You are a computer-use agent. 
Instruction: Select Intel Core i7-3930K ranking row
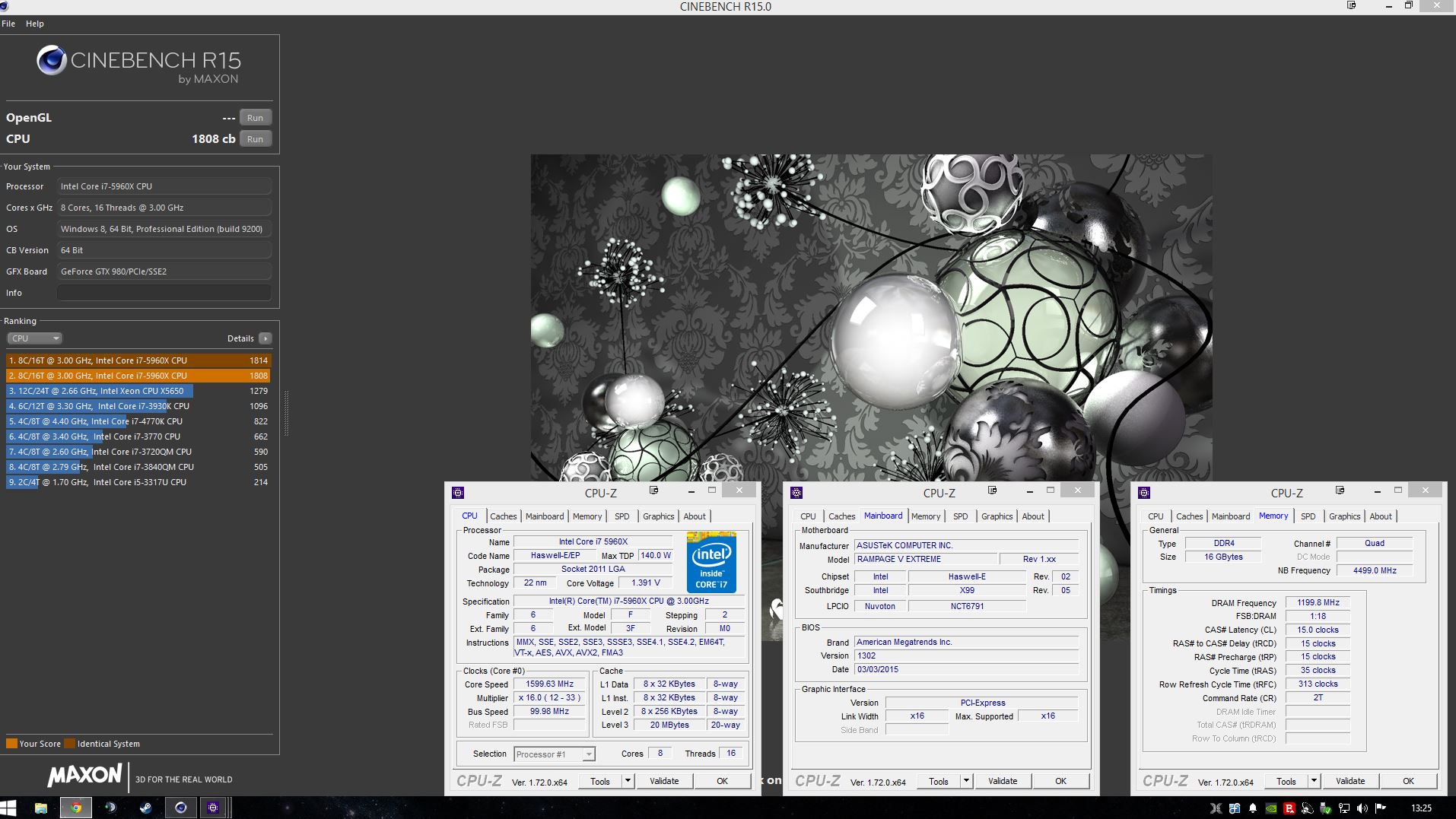pos(138,406)
